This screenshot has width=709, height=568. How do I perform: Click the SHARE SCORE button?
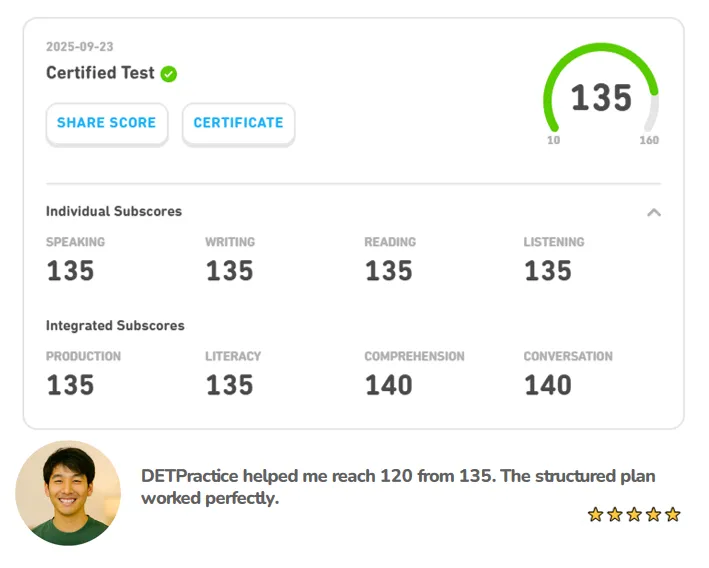(106, 123)
